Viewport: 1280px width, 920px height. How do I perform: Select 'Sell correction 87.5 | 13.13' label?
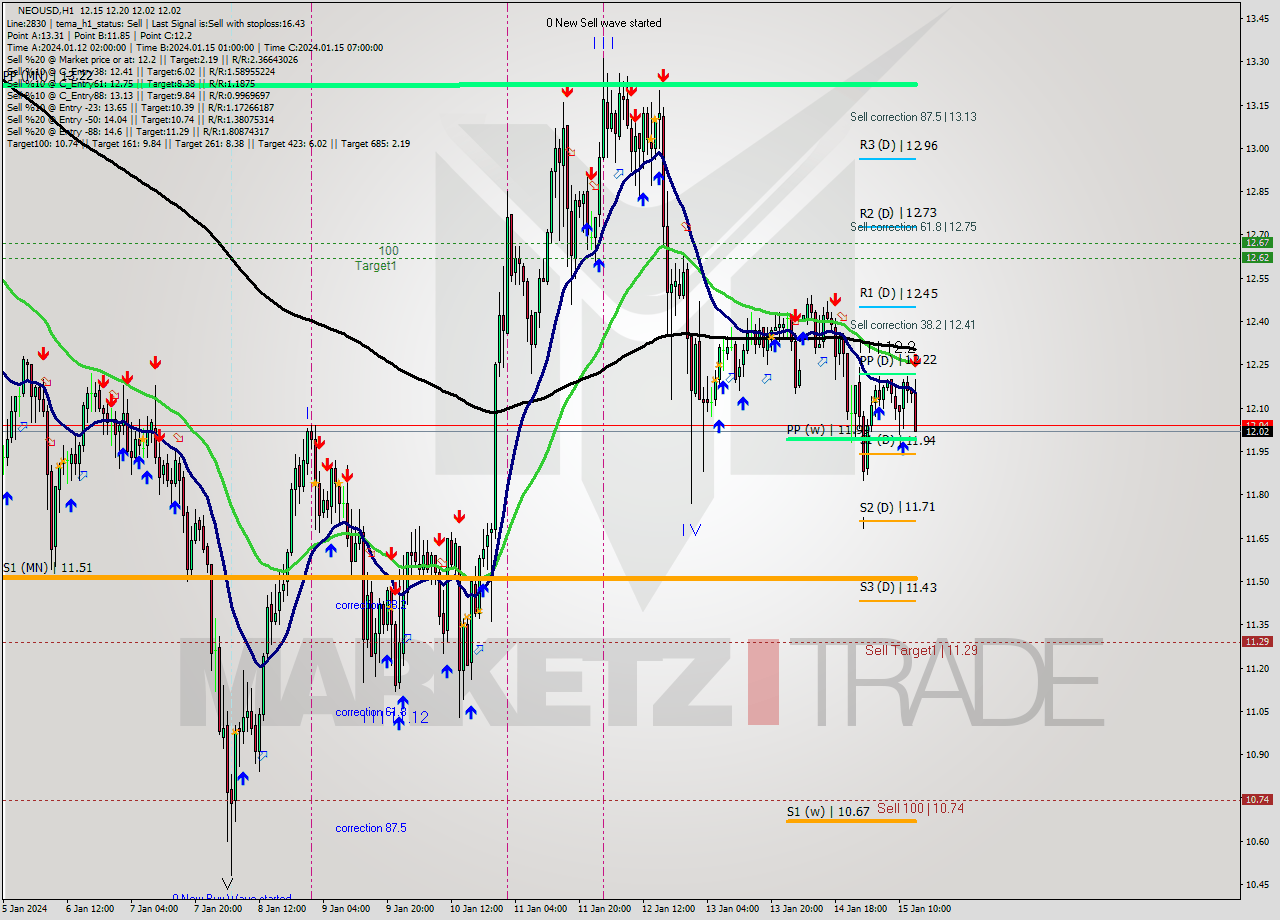click(913, 117)
